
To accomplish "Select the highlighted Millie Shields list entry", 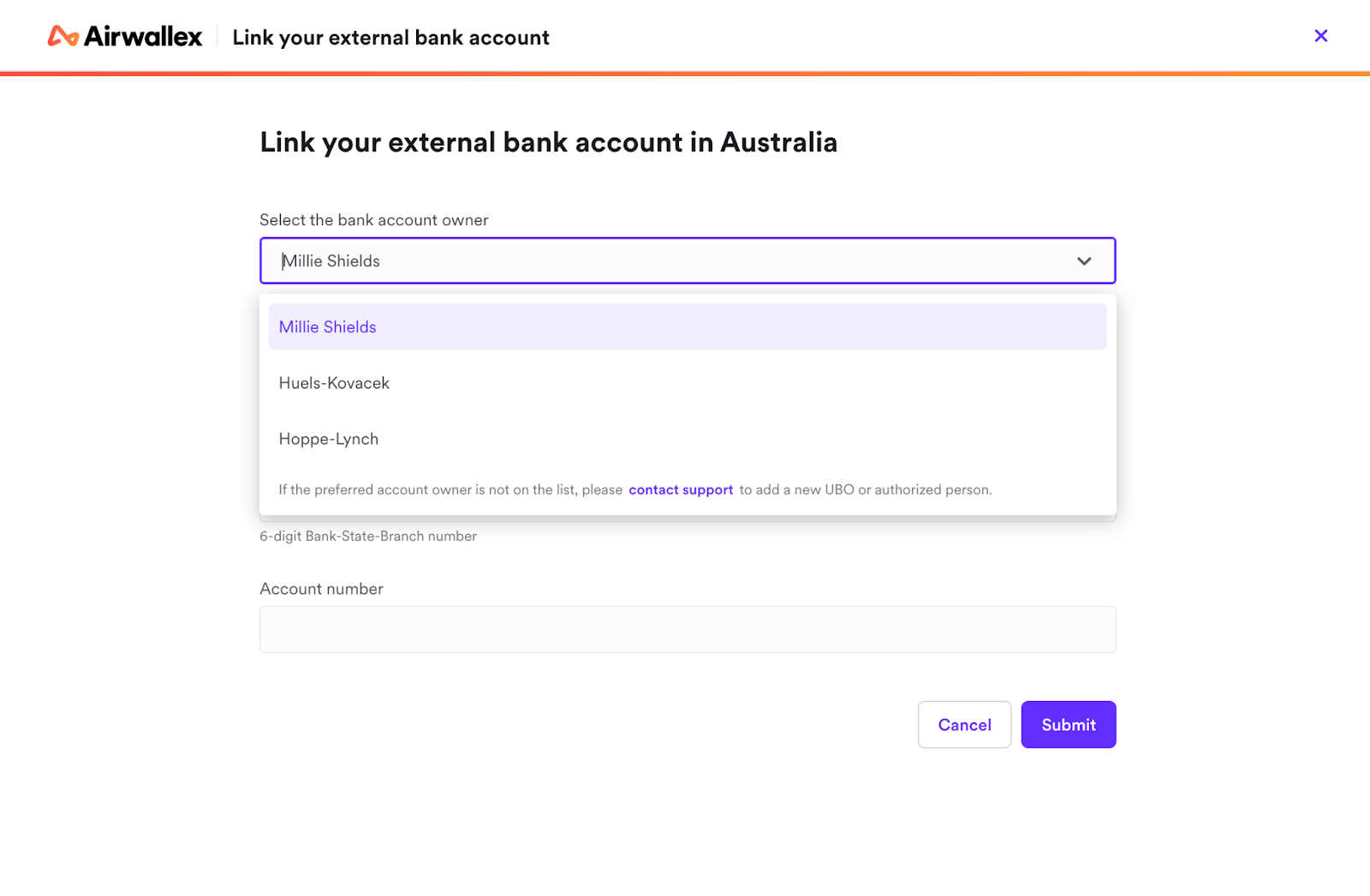I will click(x=327, y=326).
